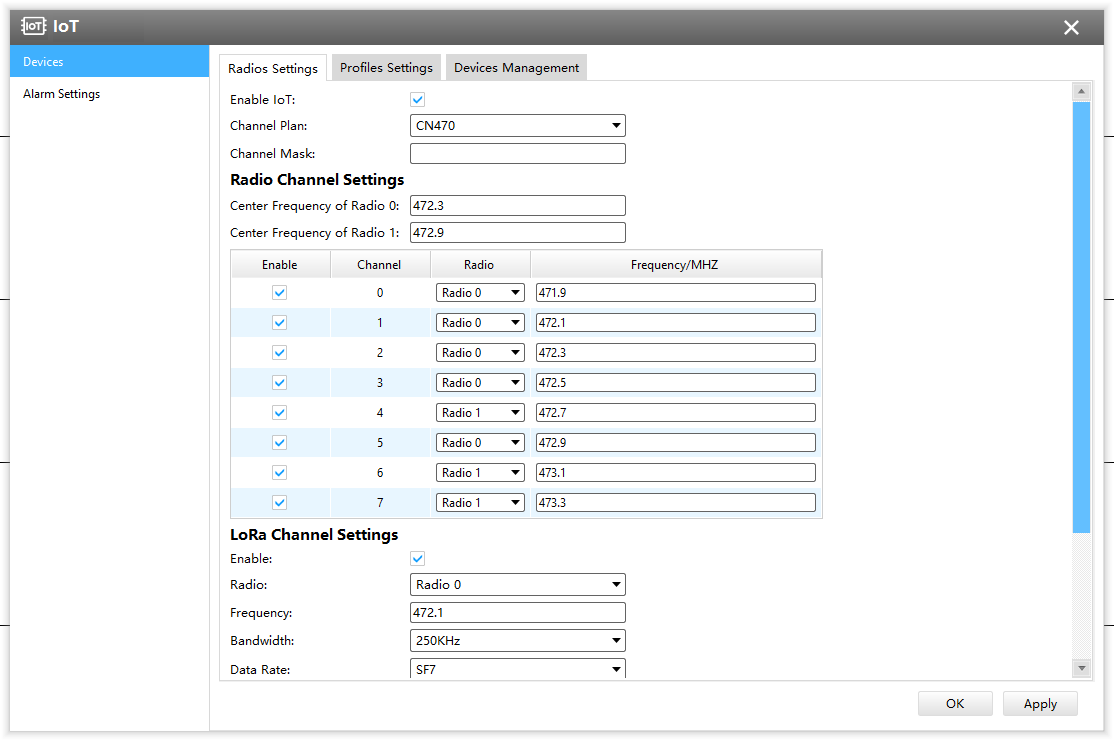Click the Center Frequency of Radio 1 field

(x=518, y=232)
